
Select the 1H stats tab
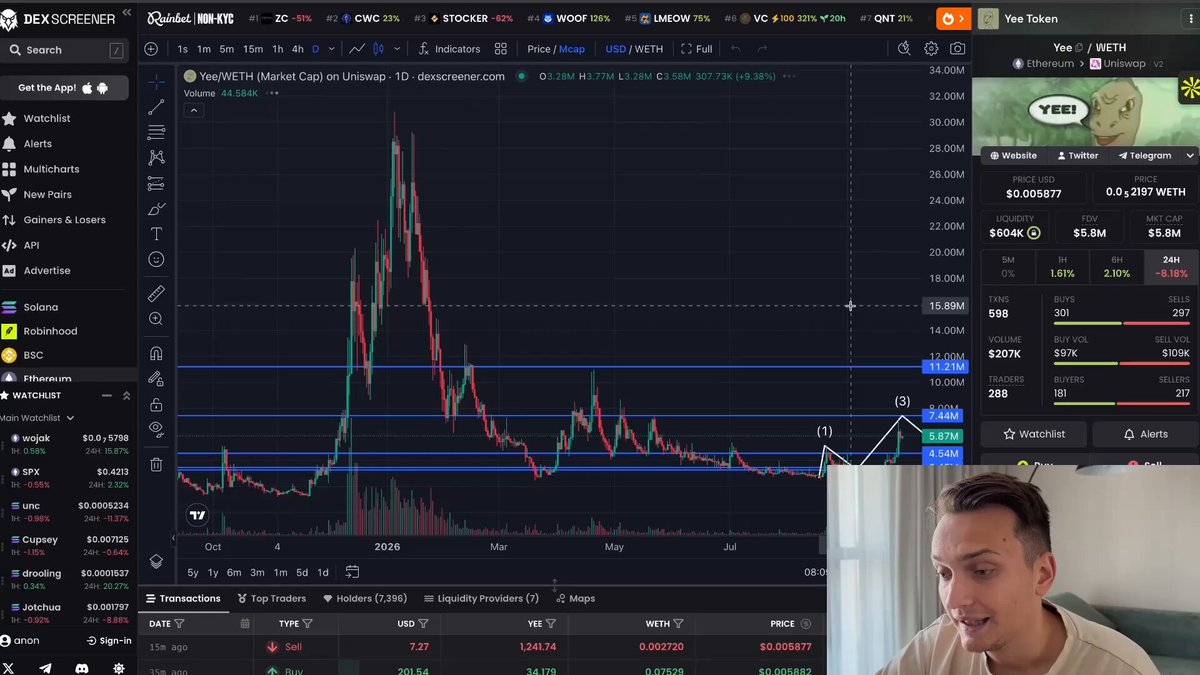tap(1062, 266)
